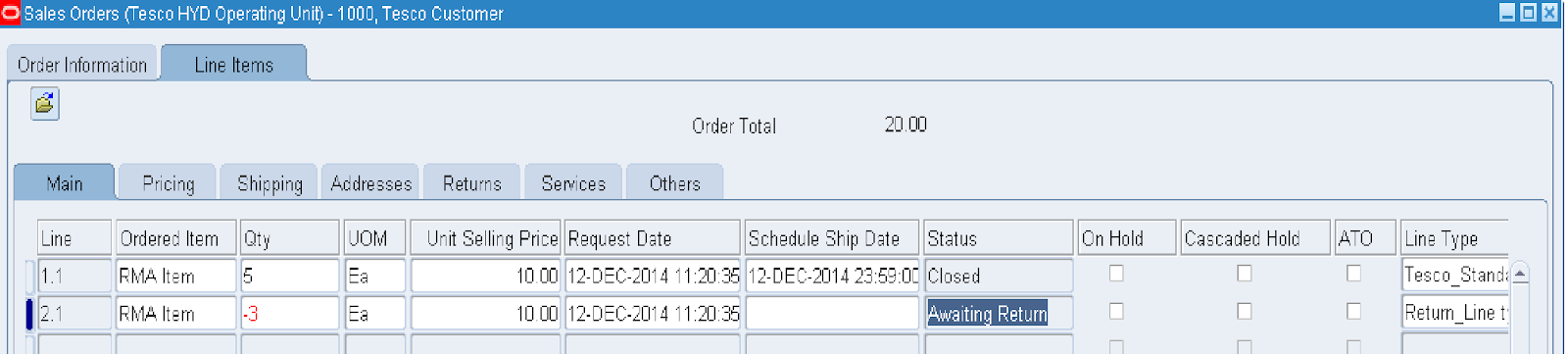
Task: Click the Oracle icon in the title bar
Action: (x=11, y=13)
